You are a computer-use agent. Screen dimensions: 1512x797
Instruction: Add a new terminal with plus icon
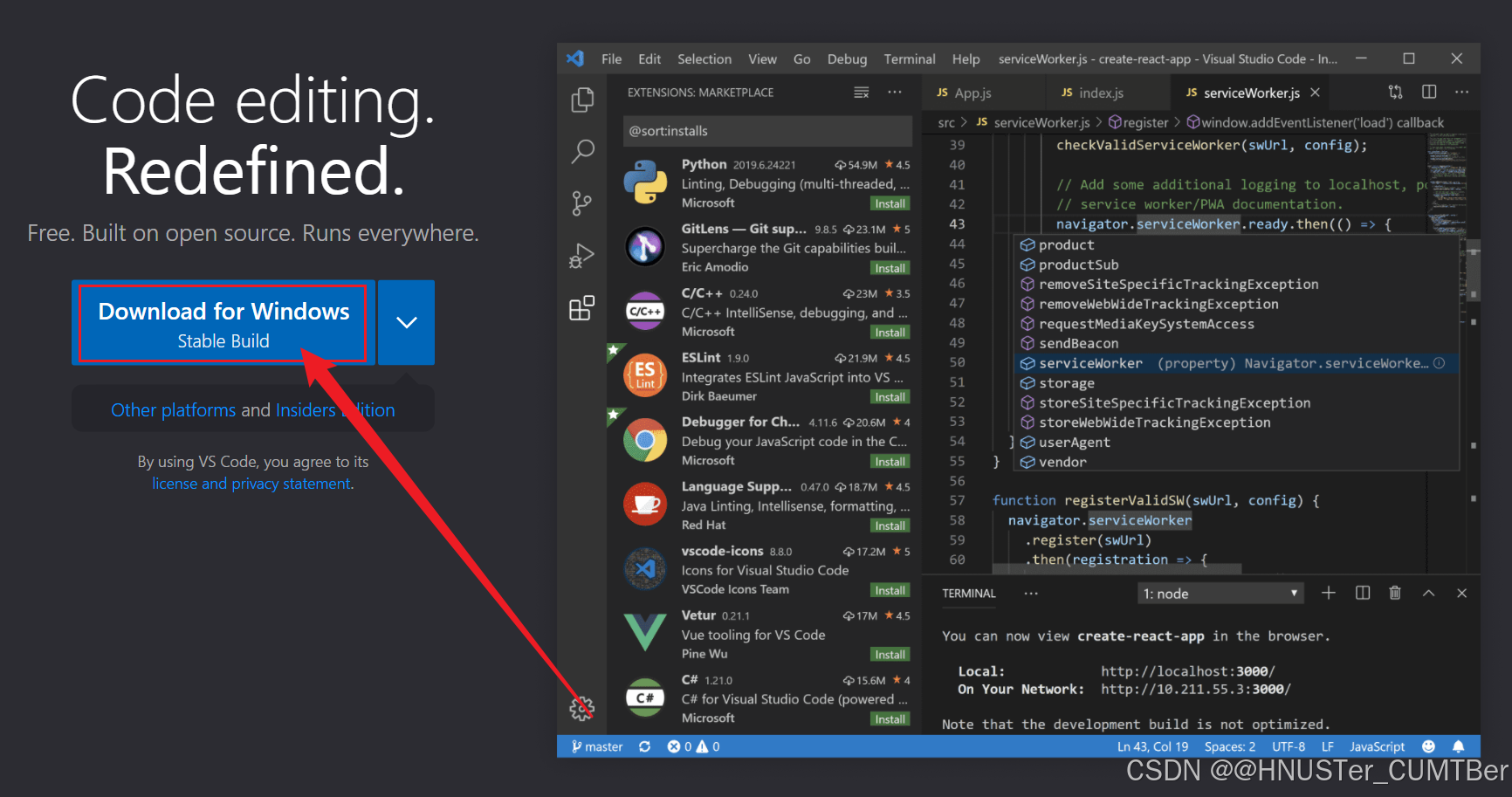coord(1329,593)
